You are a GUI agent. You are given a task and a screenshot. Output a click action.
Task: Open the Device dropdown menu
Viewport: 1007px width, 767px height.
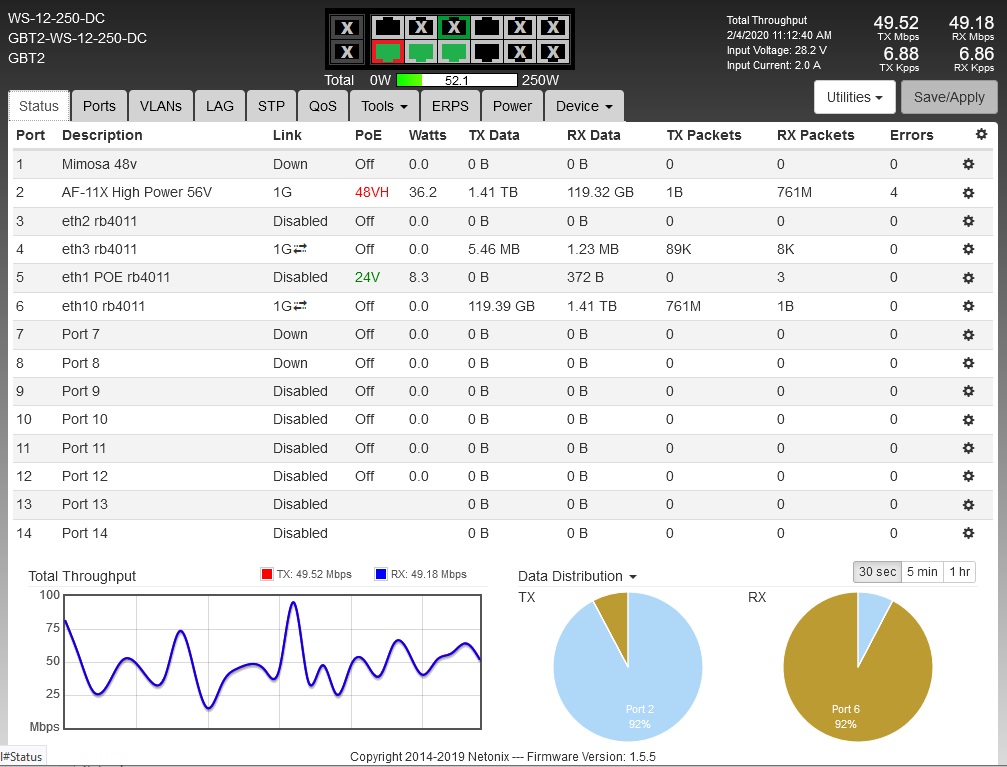pos(584,106)
